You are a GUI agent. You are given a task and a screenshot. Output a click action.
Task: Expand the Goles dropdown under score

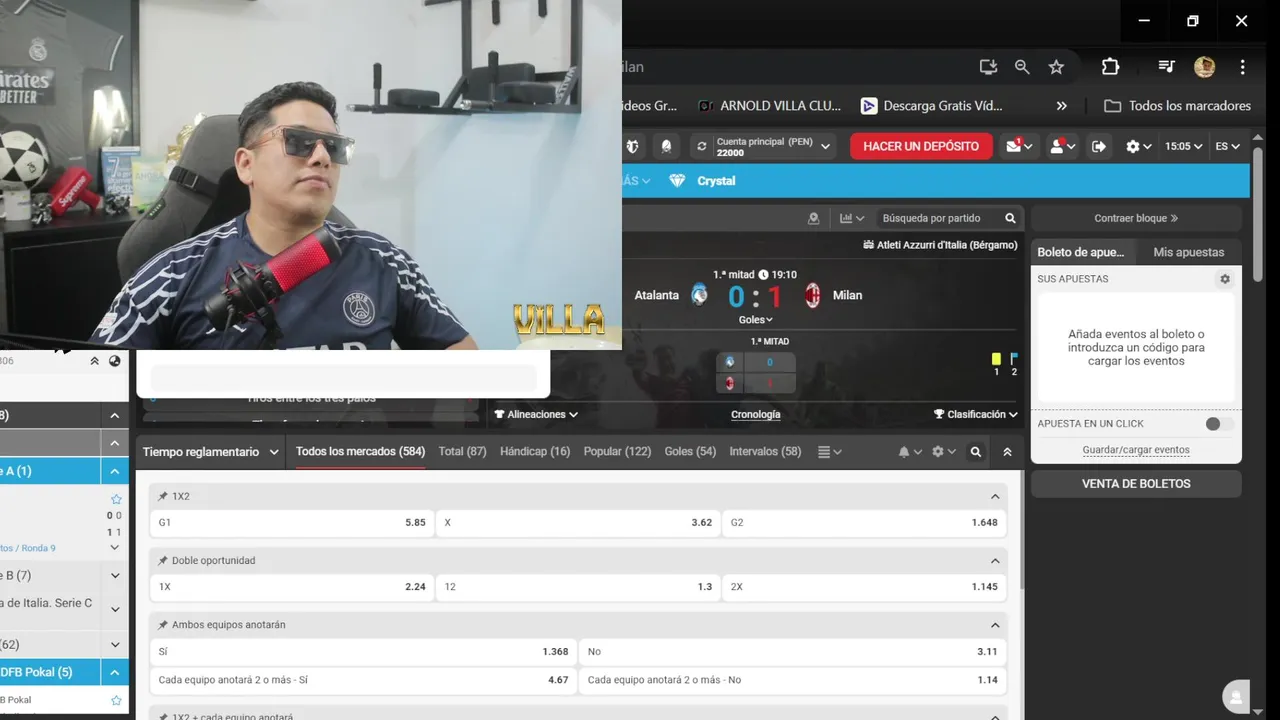(x=756, y=320)
